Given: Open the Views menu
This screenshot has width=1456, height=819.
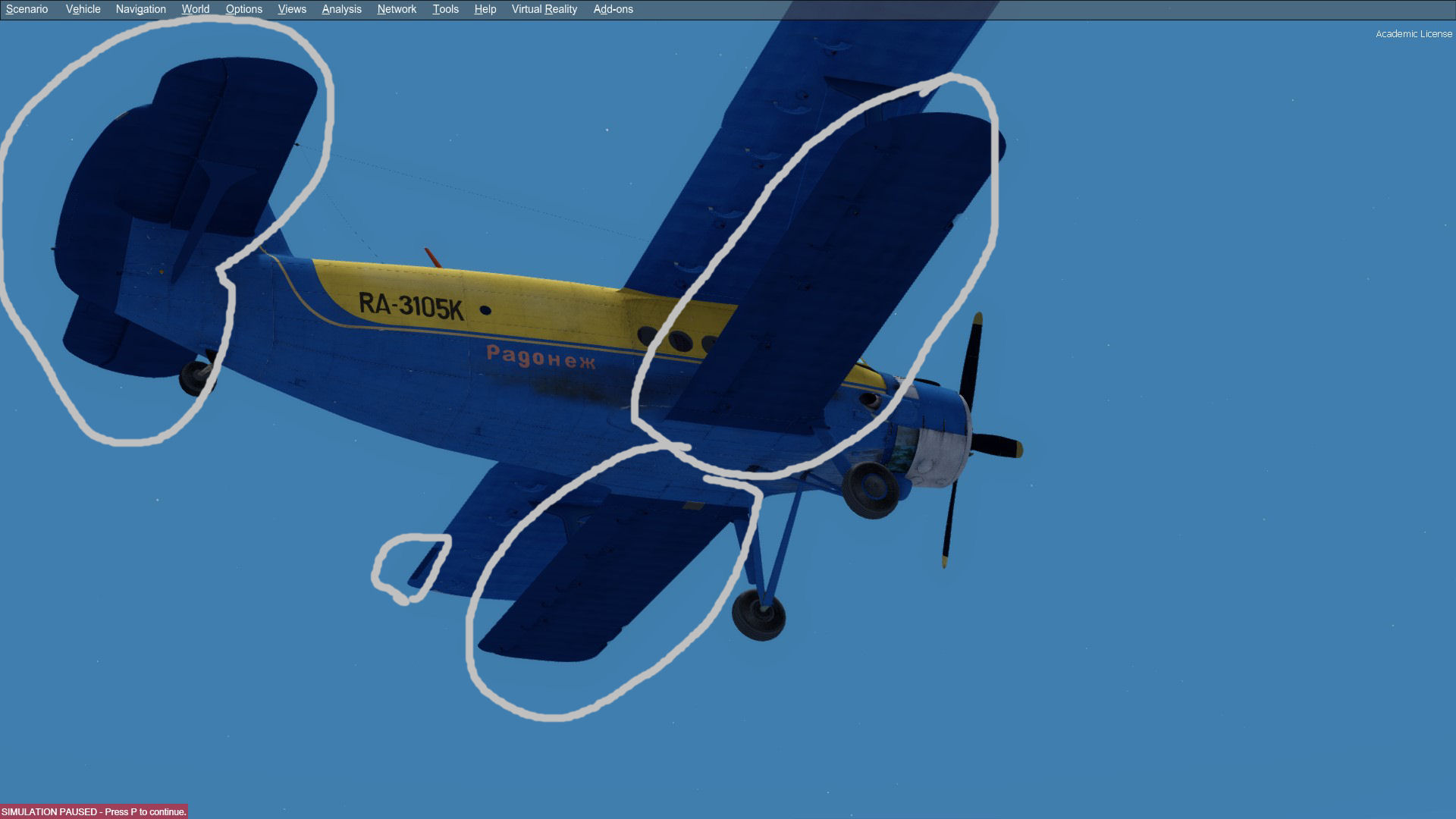Looking at the screenshot, I should tap(292, 9).
